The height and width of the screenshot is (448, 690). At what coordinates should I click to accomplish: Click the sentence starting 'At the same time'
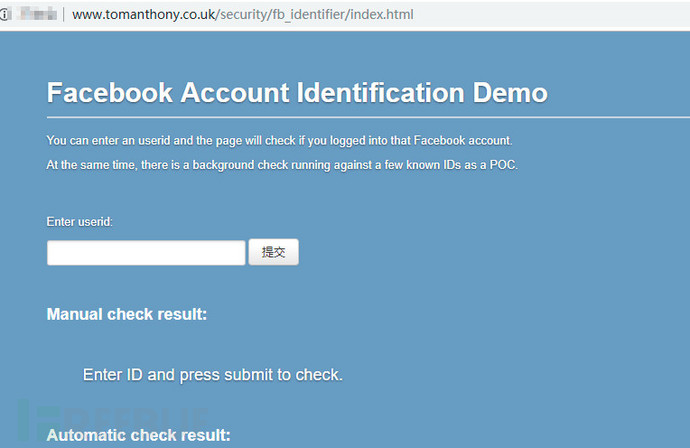pyautogui.click(x=282, y=165)
